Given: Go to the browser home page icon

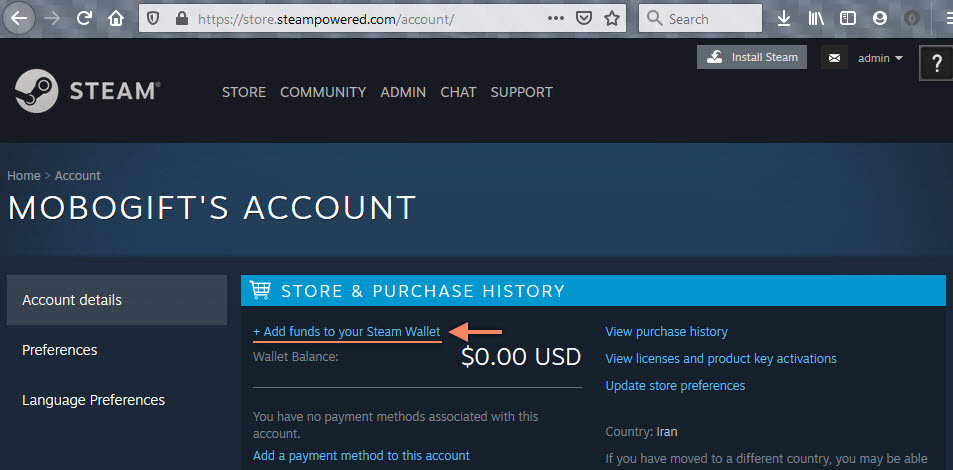Looking at the screenshot, I should pos(116,18).
